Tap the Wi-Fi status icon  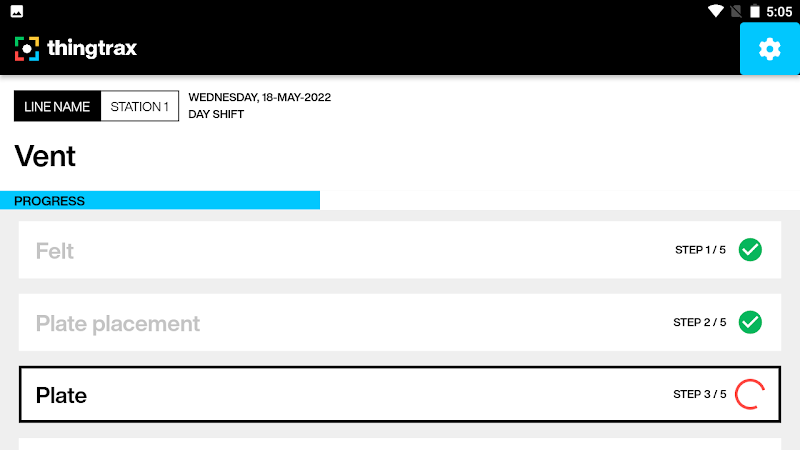[x=715, y=11]
